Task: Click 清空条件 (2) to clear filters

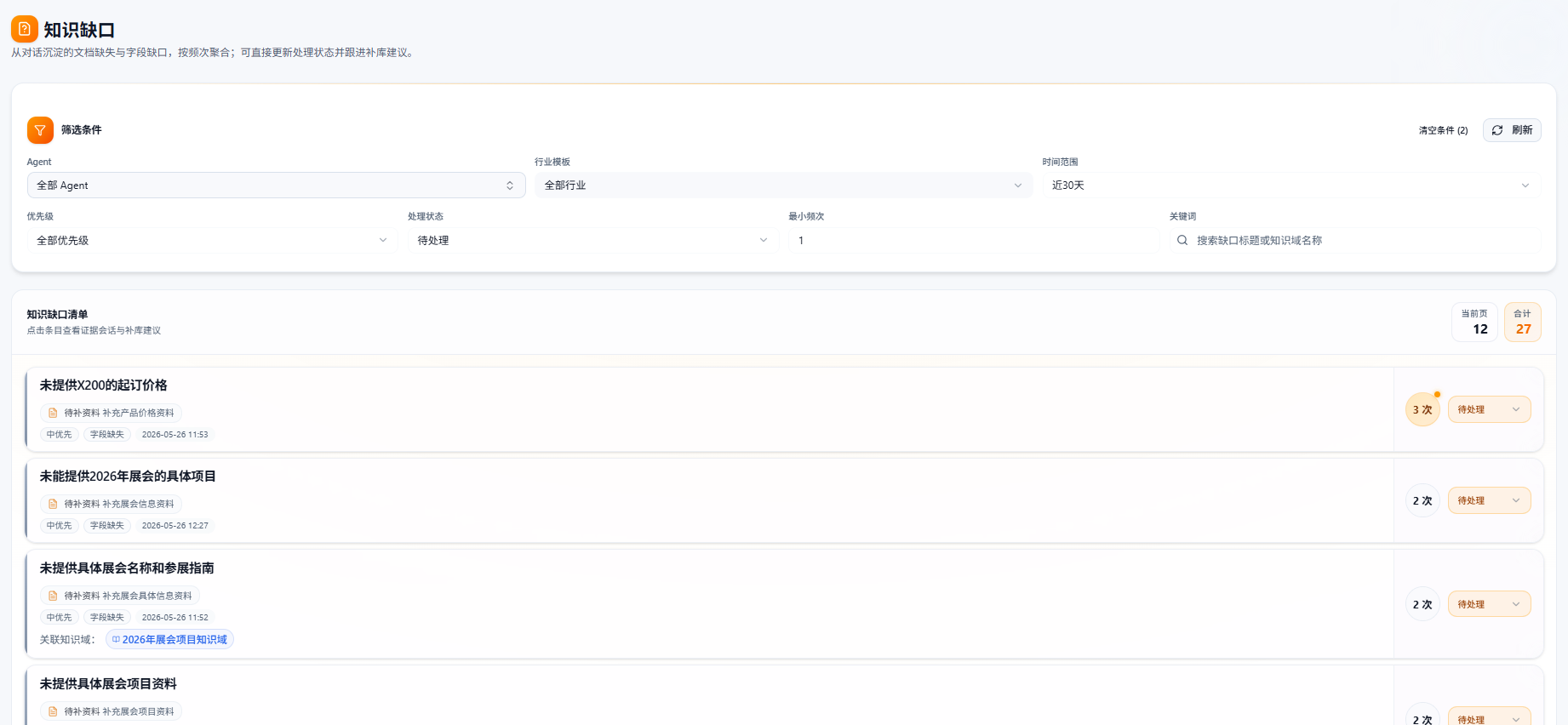Action: point(1443,130)
